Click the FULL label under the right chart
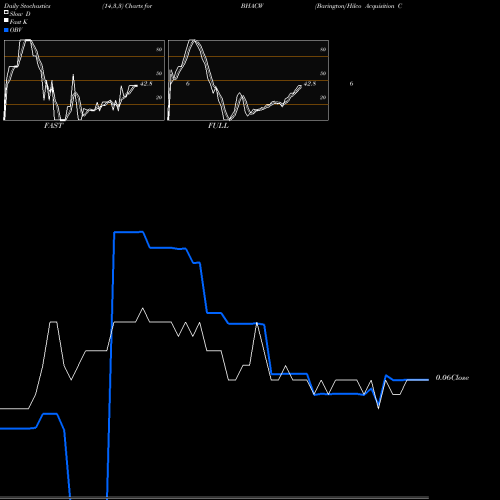 click(218, 126)
